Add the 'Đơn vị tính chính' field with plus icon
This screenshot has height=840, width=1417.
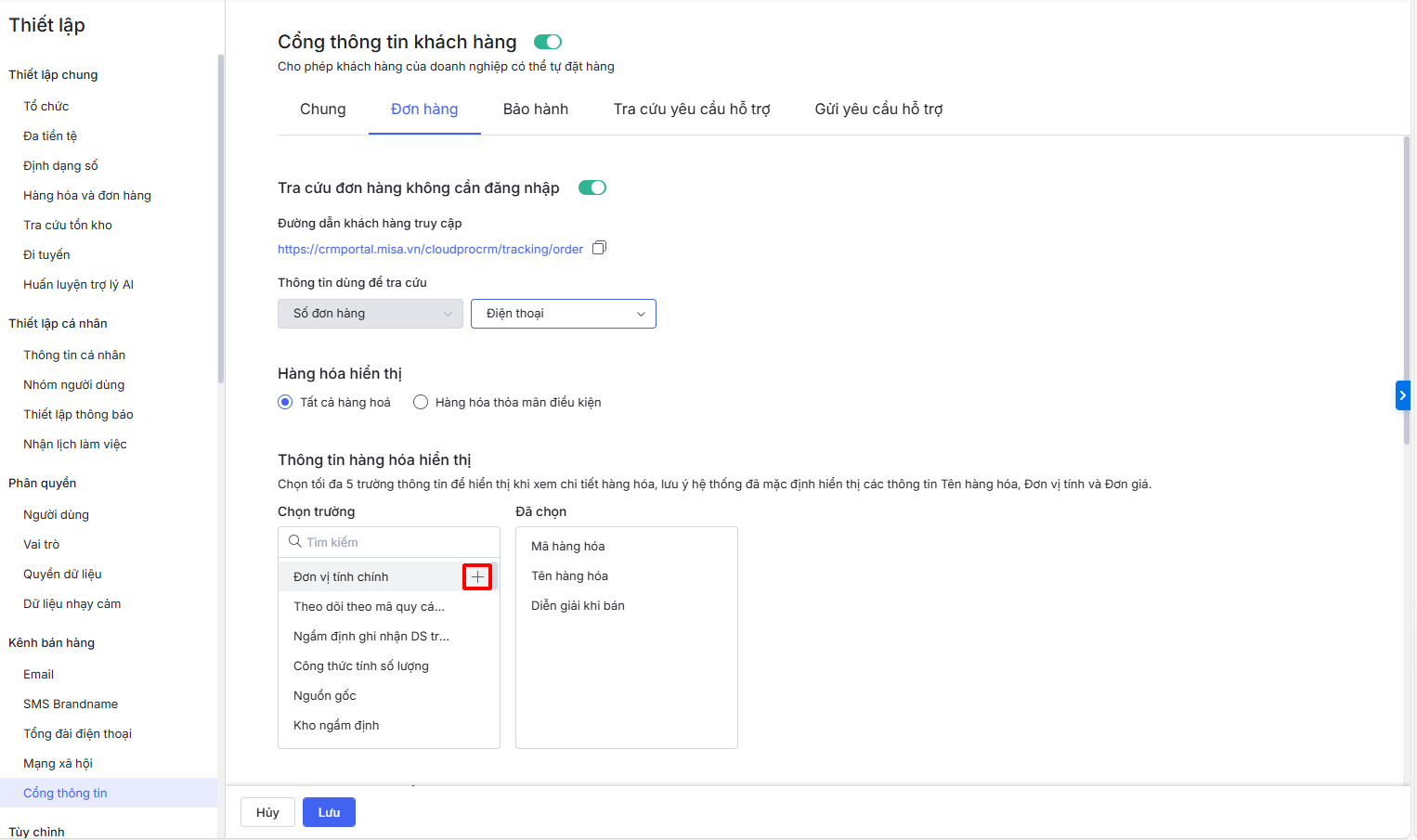pos(477,576)
